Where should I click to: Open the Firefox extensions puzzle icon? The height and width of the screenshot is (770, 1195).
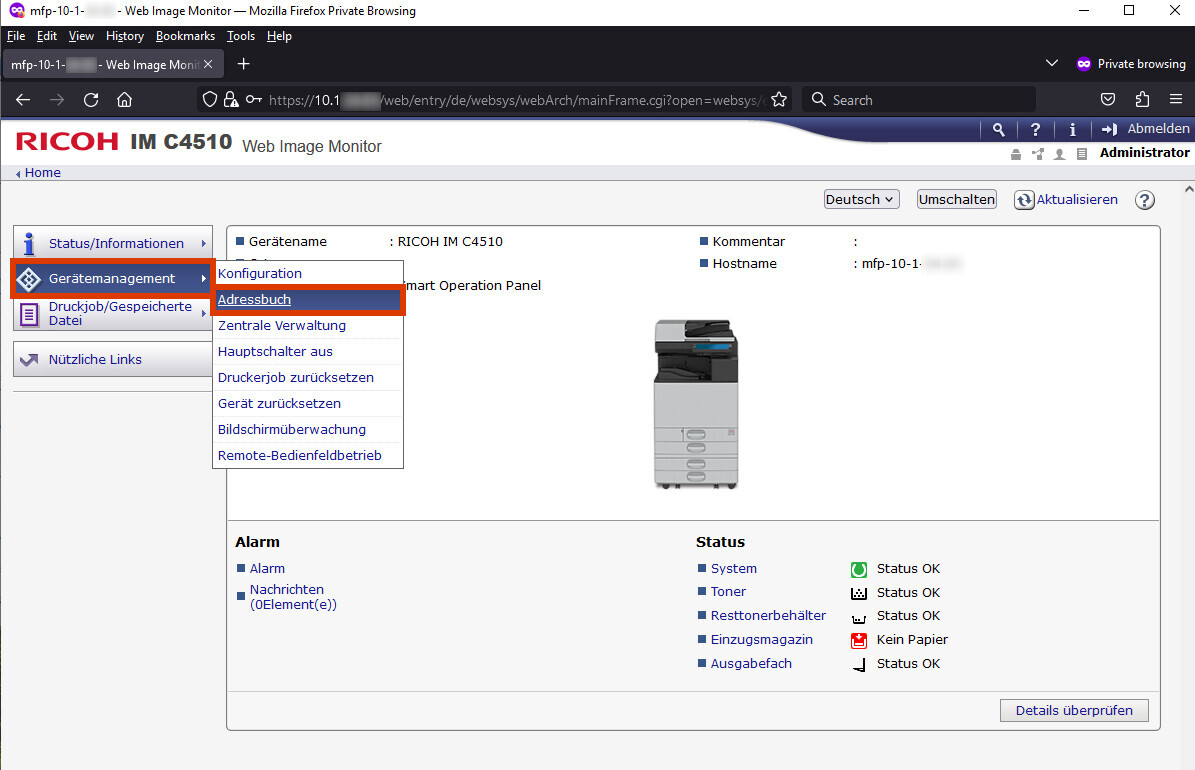point(1142,100)
